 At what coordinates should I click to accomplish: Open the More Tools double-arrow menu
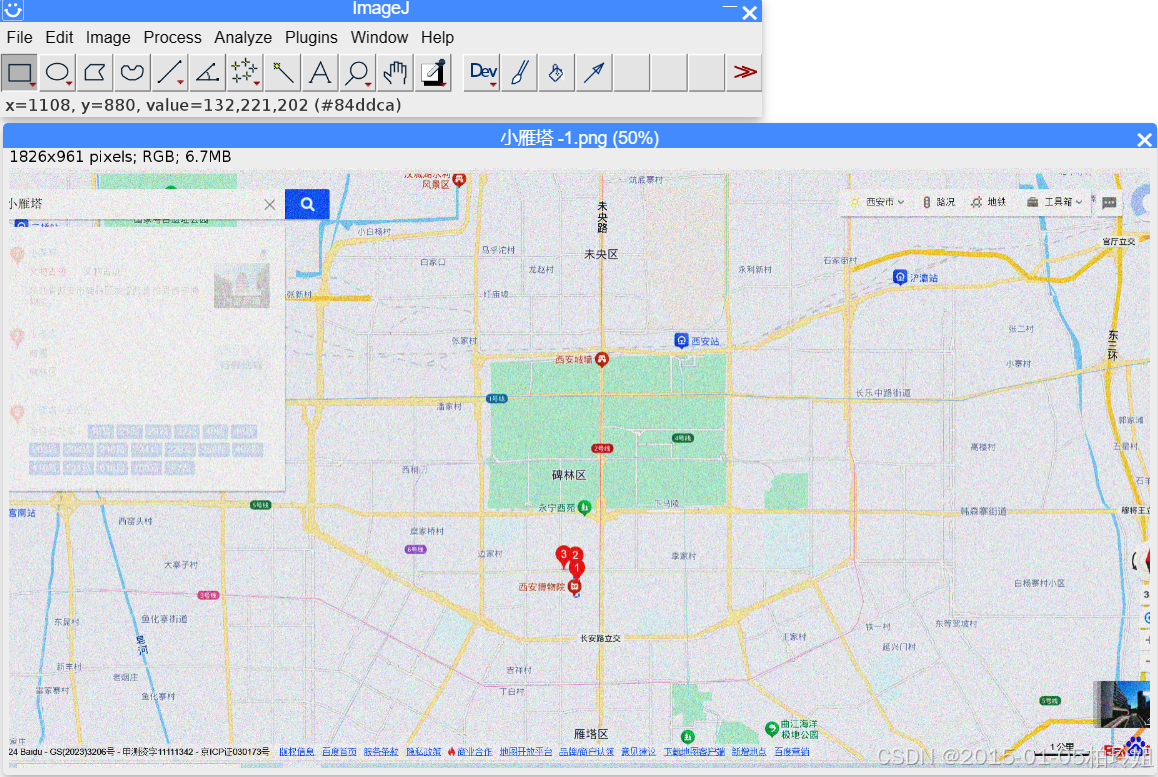[x=744, y=72]
